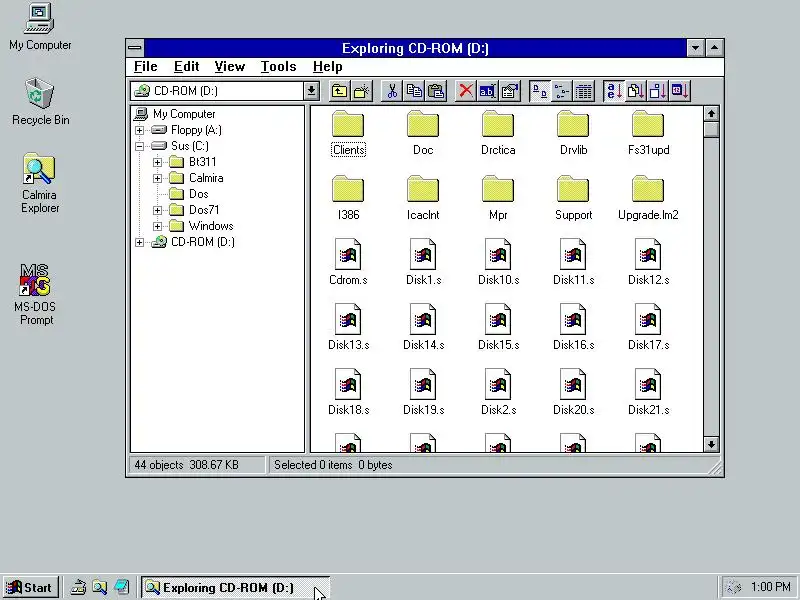Open the View menu

(x=230, y=67)
